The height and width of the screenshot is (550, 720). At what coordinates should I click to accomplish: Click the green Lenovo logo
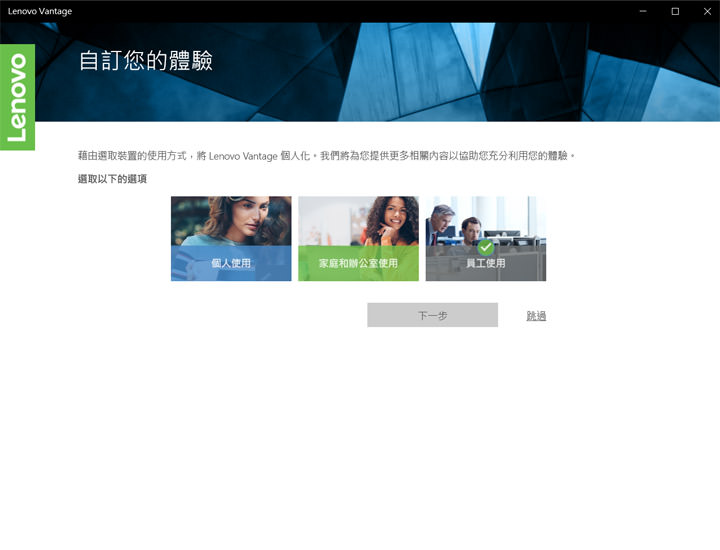pos(17,97)
